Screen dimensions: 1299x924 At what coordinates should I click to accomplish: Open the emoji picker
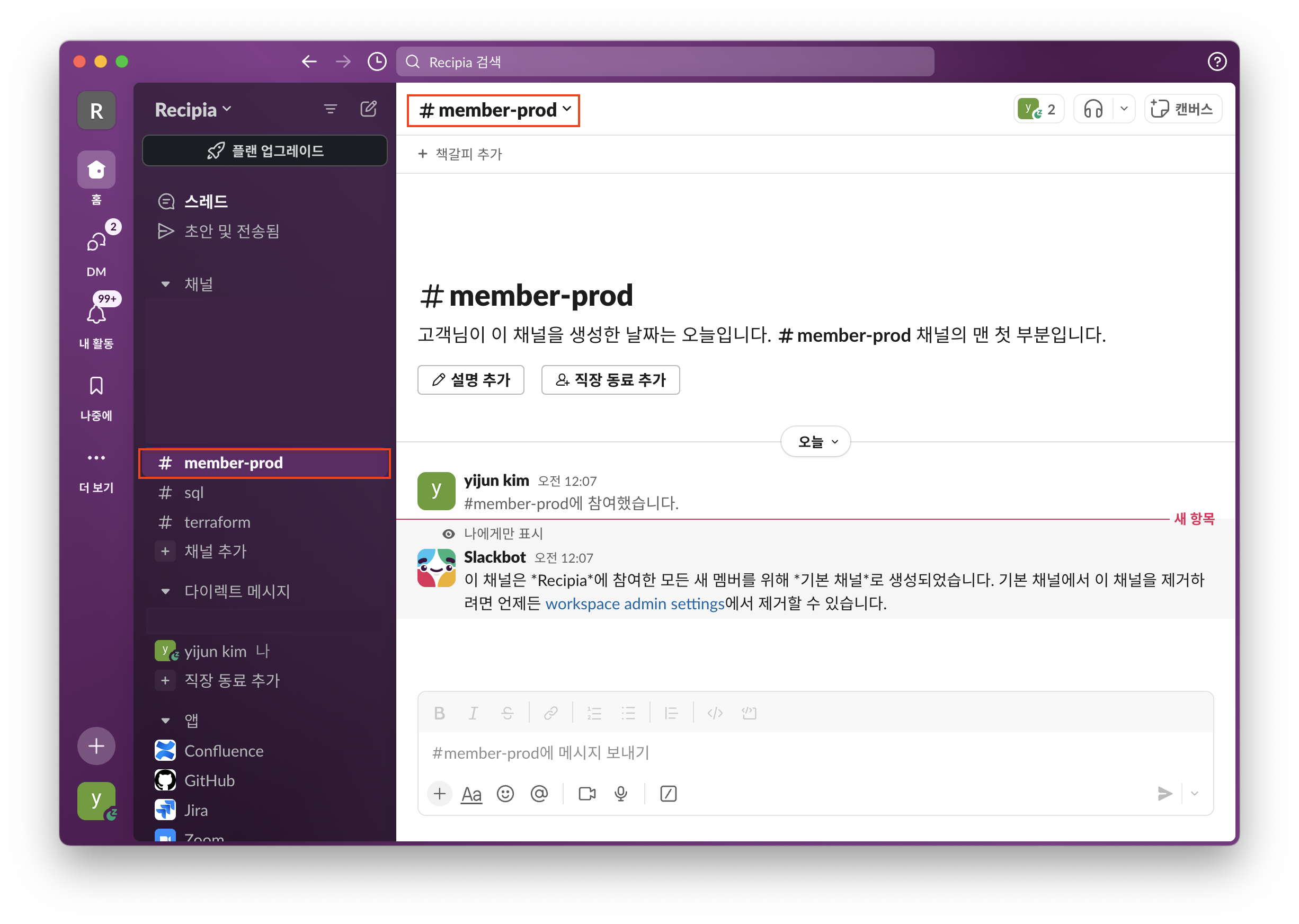point(506,794)
